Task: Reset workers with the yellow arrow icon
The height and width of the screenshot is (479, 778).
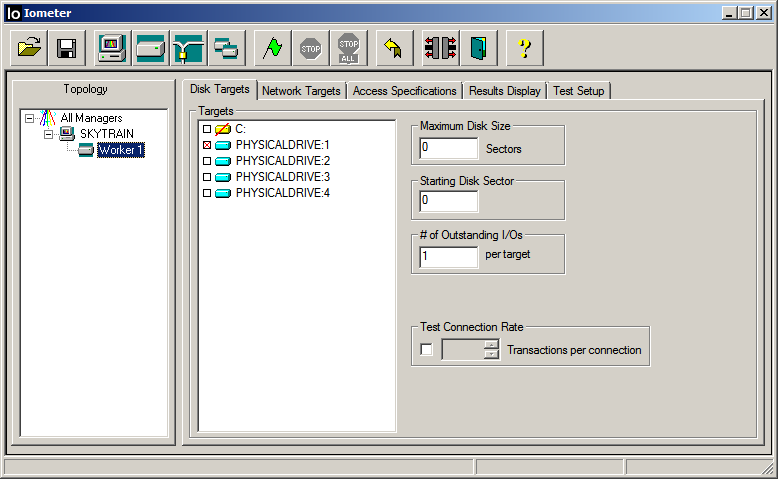Action: (x=394, y=48)
